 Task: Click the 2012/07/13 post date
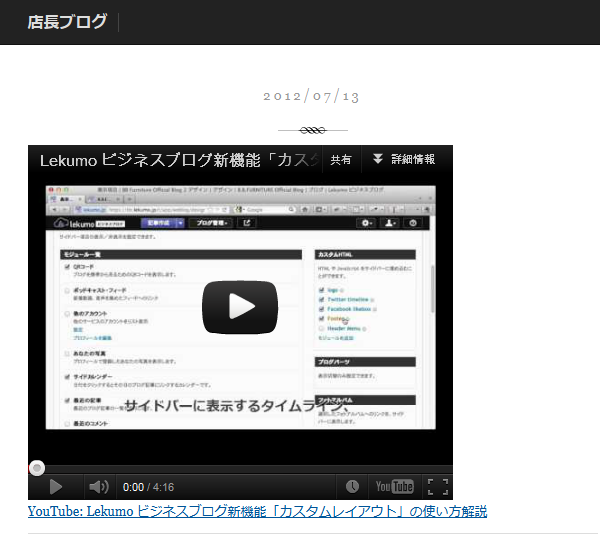point(311,96)
